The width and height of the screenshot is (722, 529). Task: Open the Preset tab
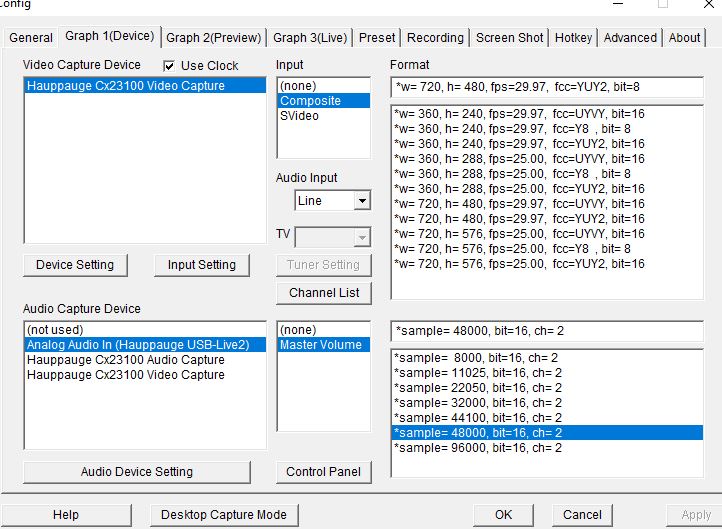(x=377, y=37)
